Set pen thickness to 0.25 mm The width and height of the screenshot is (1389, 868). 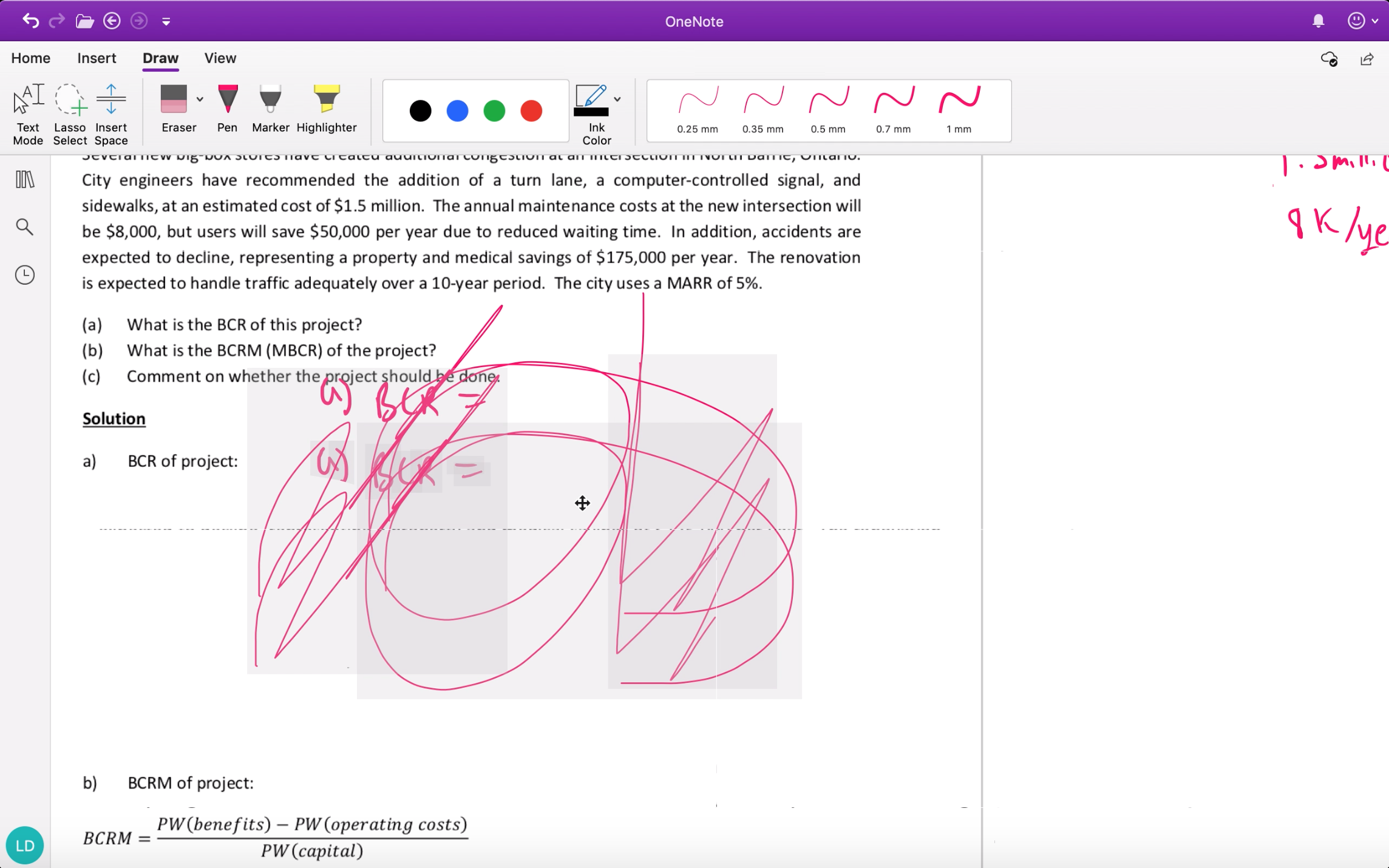pos(698,110)
